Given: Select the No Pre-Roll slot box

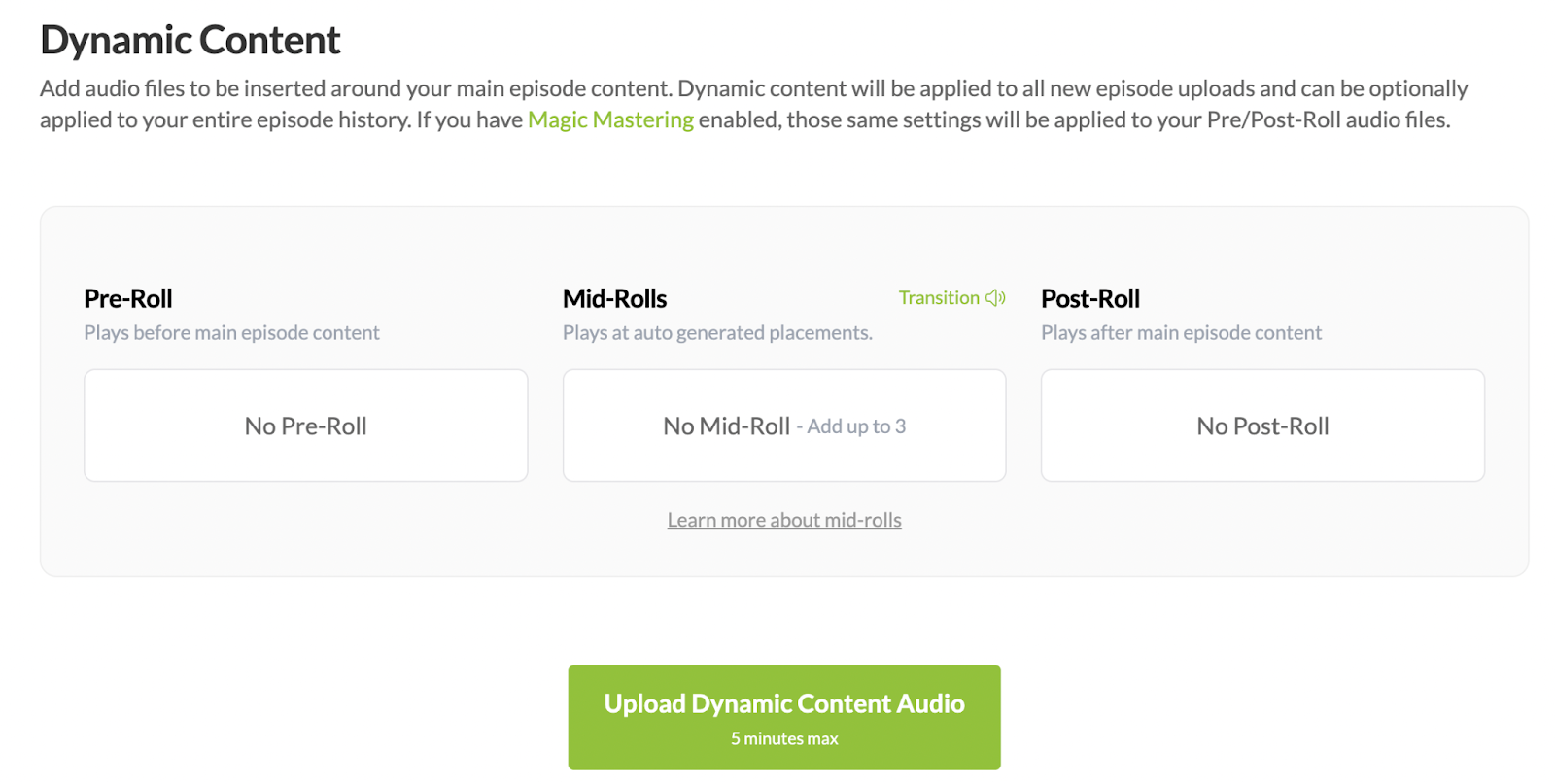Looking at the screenshot, I should [306, 426].
